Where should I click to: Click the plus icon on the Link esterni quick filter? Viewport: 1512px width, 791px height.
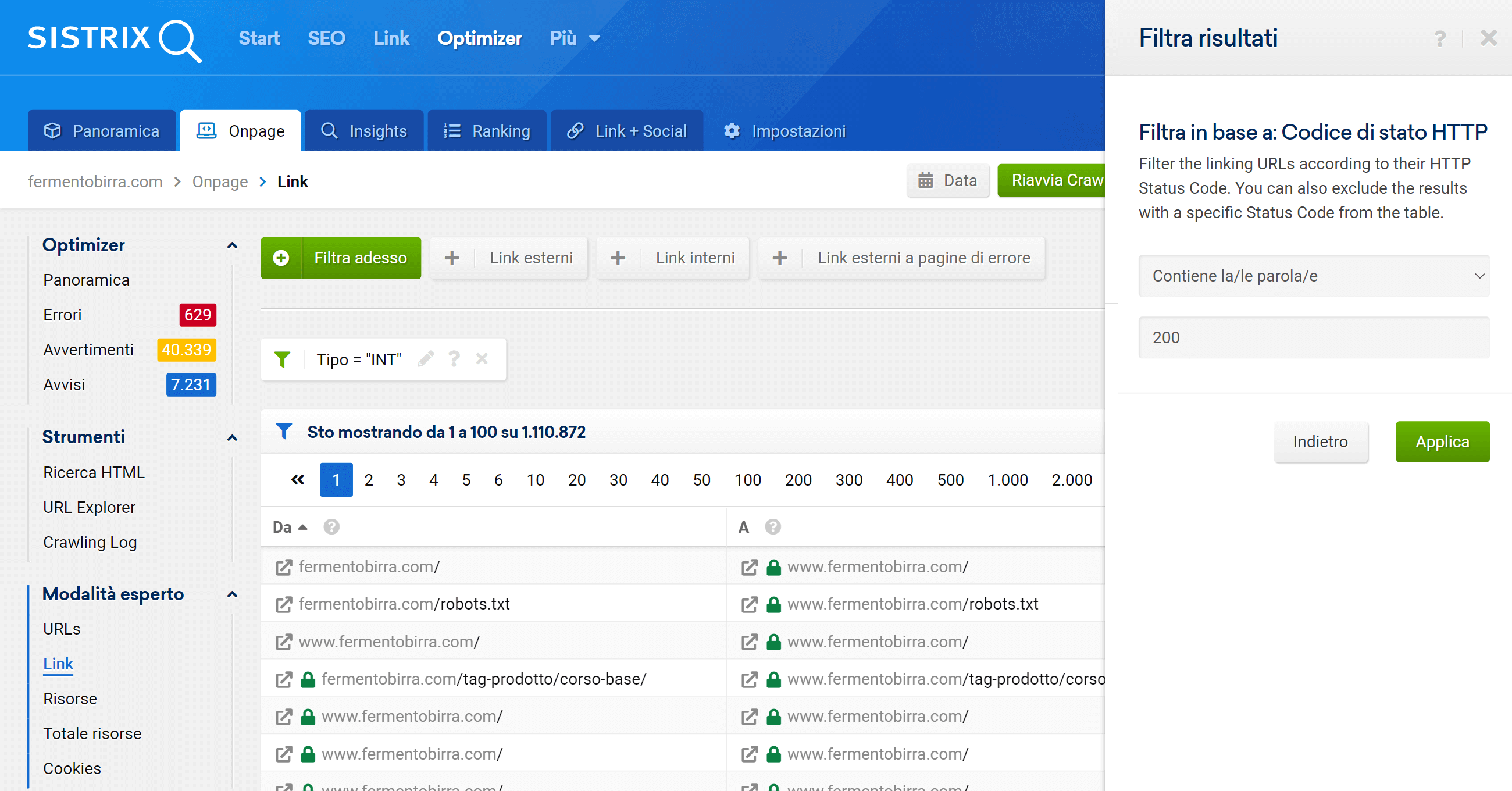(452, 258)
